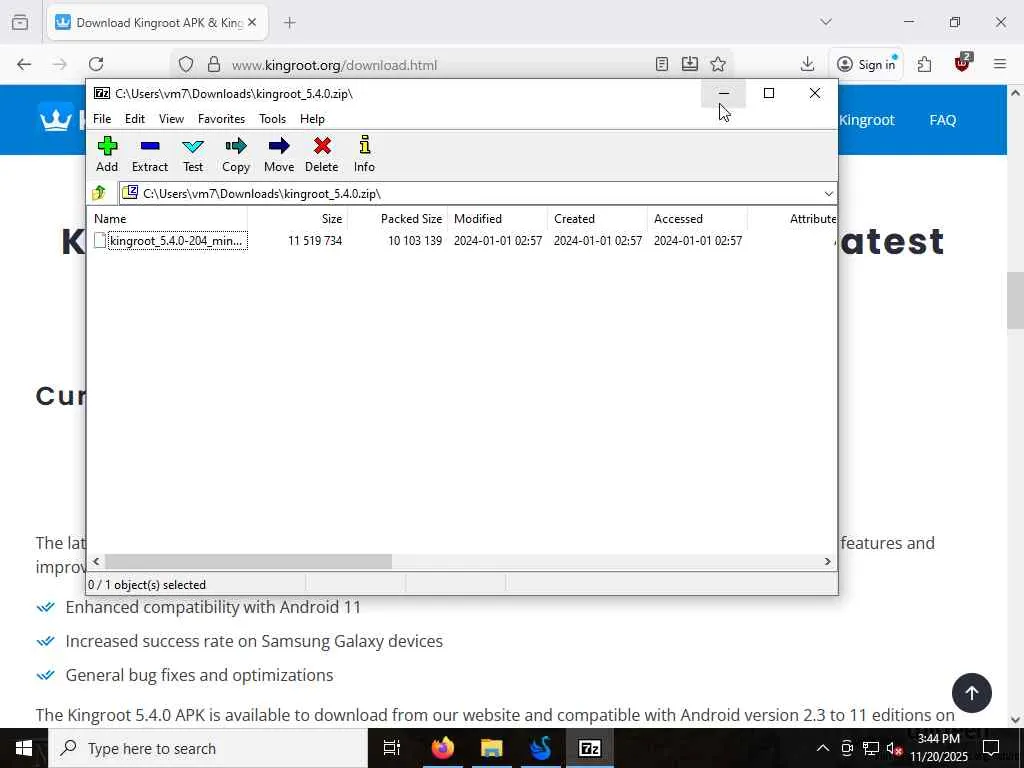Open the Favorites menu
1024x768 pixels.
pyautogui.click(x=221, y=119)
